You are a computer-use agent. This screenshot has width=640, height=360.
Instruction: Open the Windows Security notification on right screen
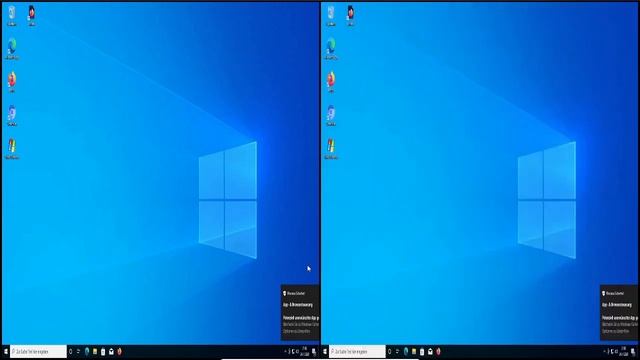click(x=619, y=312)
